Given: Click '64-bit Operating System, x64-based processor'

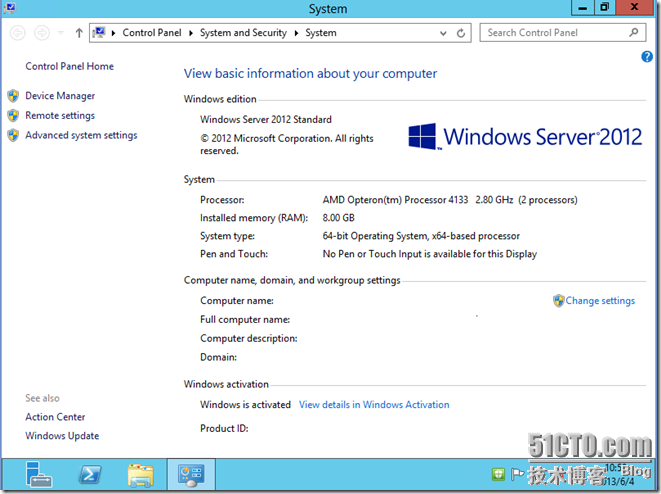Looking at the screenshot, I should (421, 236).
